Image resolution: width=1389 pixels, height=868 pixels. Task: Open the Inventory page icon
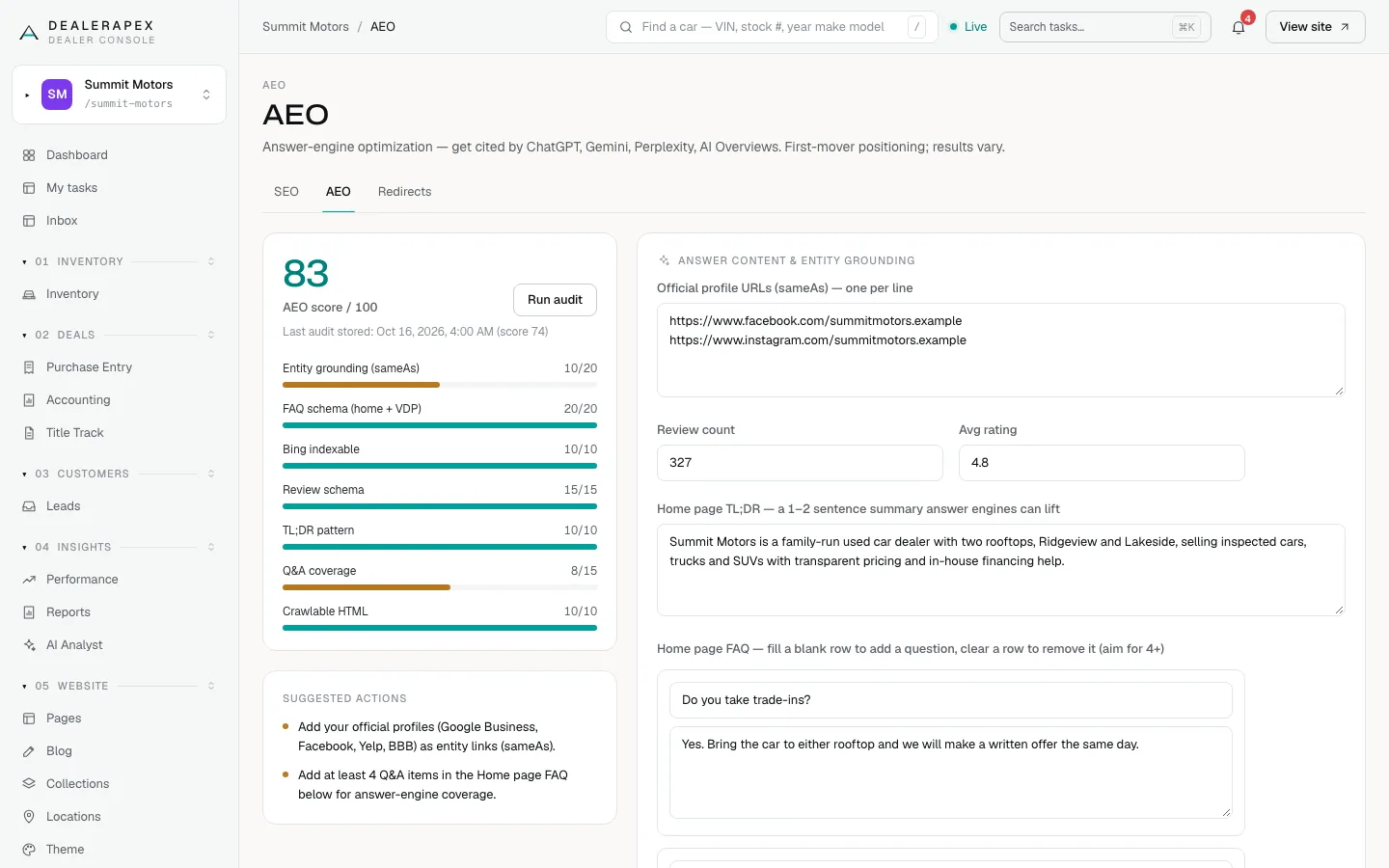pos(29,294)
